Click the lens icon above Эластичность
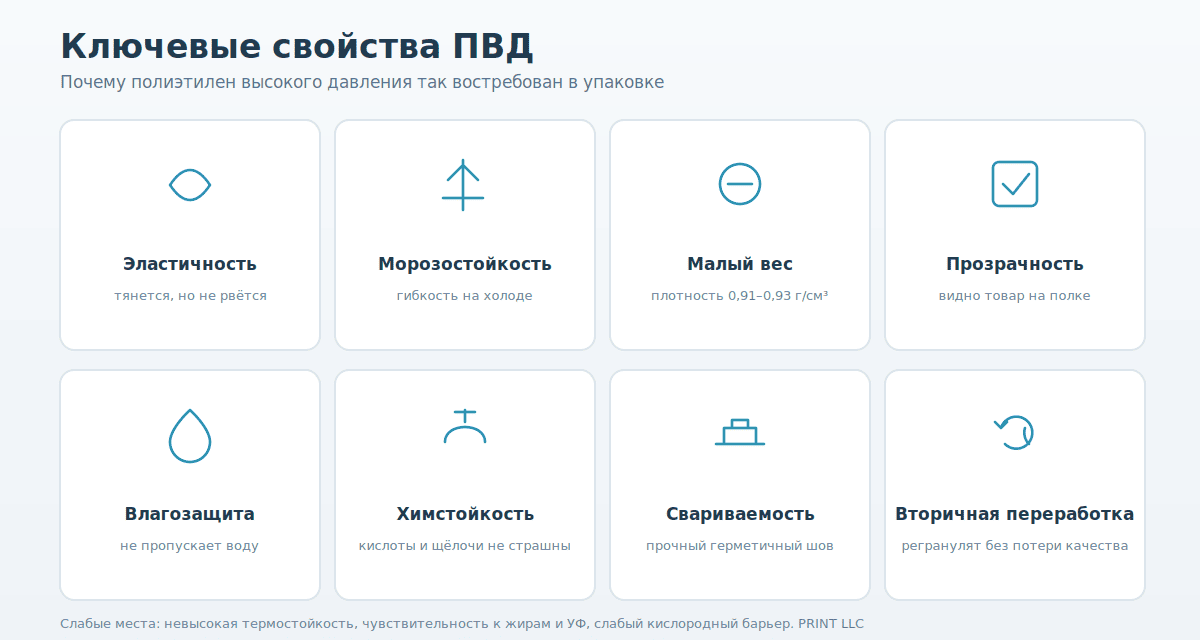The image size is (1200, 640). 190,184
